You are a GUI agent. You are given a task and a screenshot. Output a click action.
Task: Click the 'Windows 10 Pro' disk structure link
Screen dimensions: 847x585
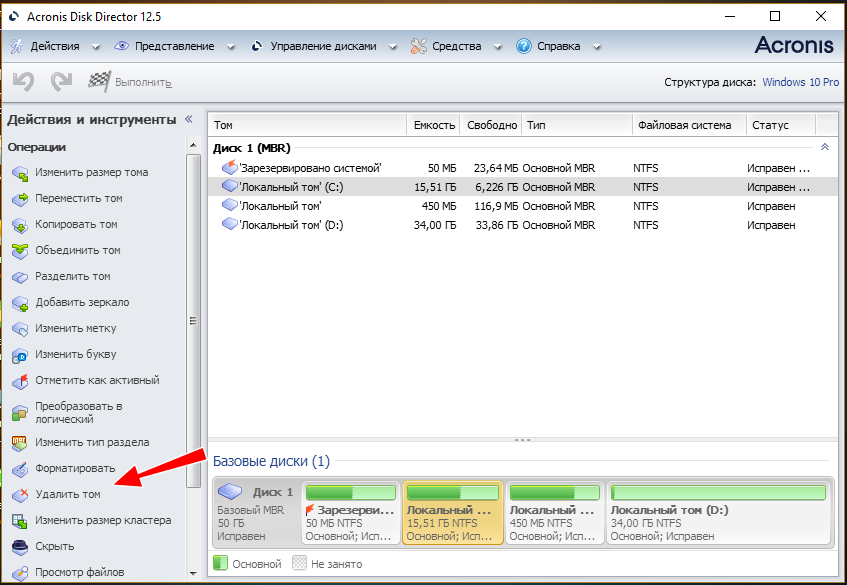point(800,83)
